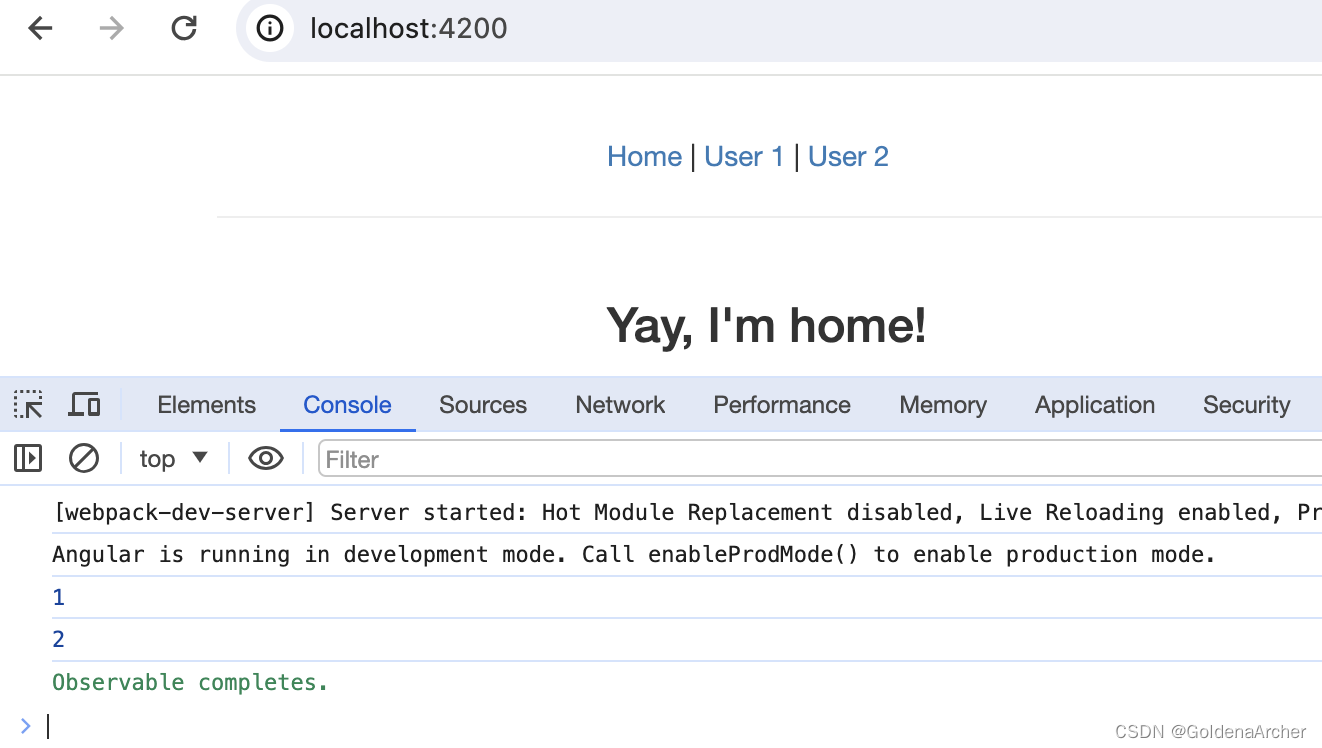Click the logged value 1

(58, 597)
